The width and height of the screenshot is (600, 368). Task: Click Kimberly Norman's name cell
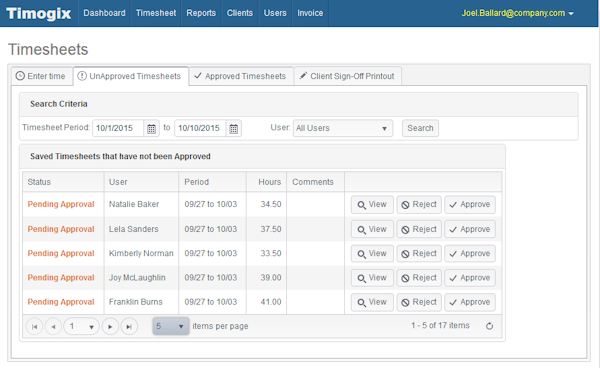coord(141,253)
